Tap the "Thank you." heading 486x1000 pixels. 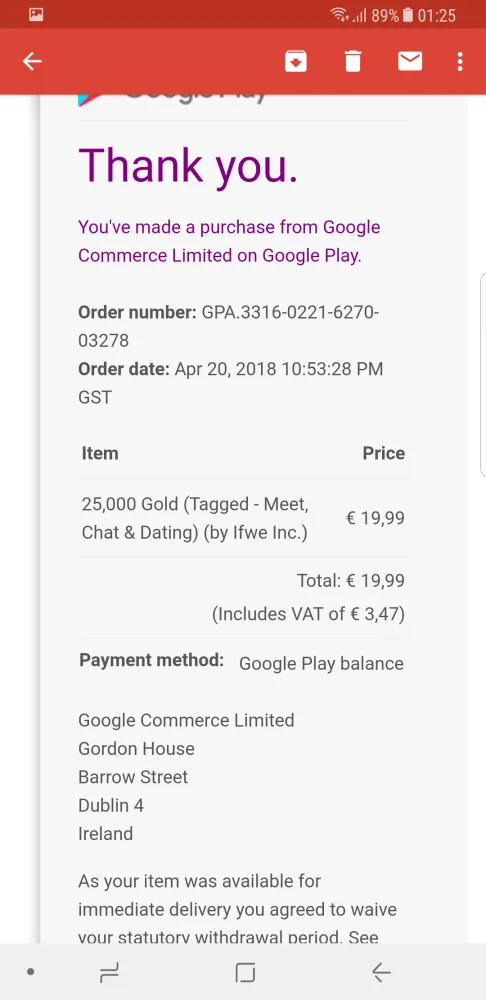click(188, 165)
